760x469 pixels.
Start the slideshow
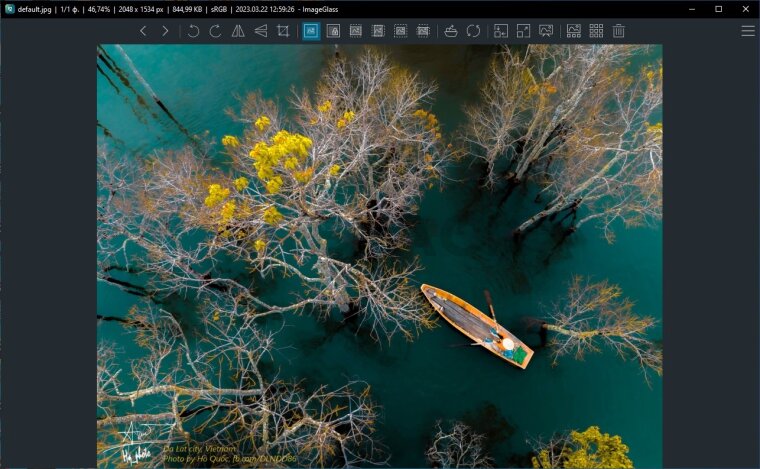(546, 31)
